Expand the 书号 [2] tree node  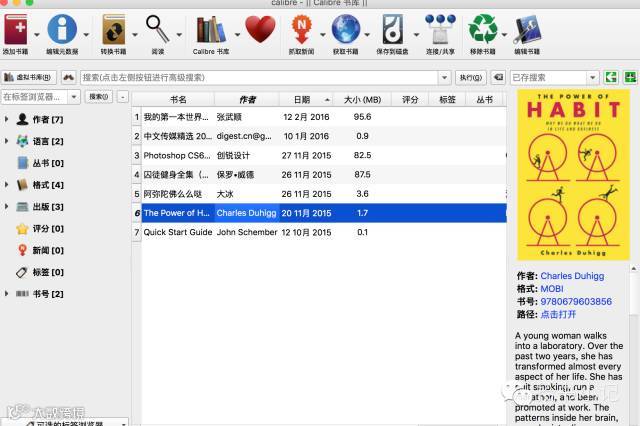coord(6,293)
